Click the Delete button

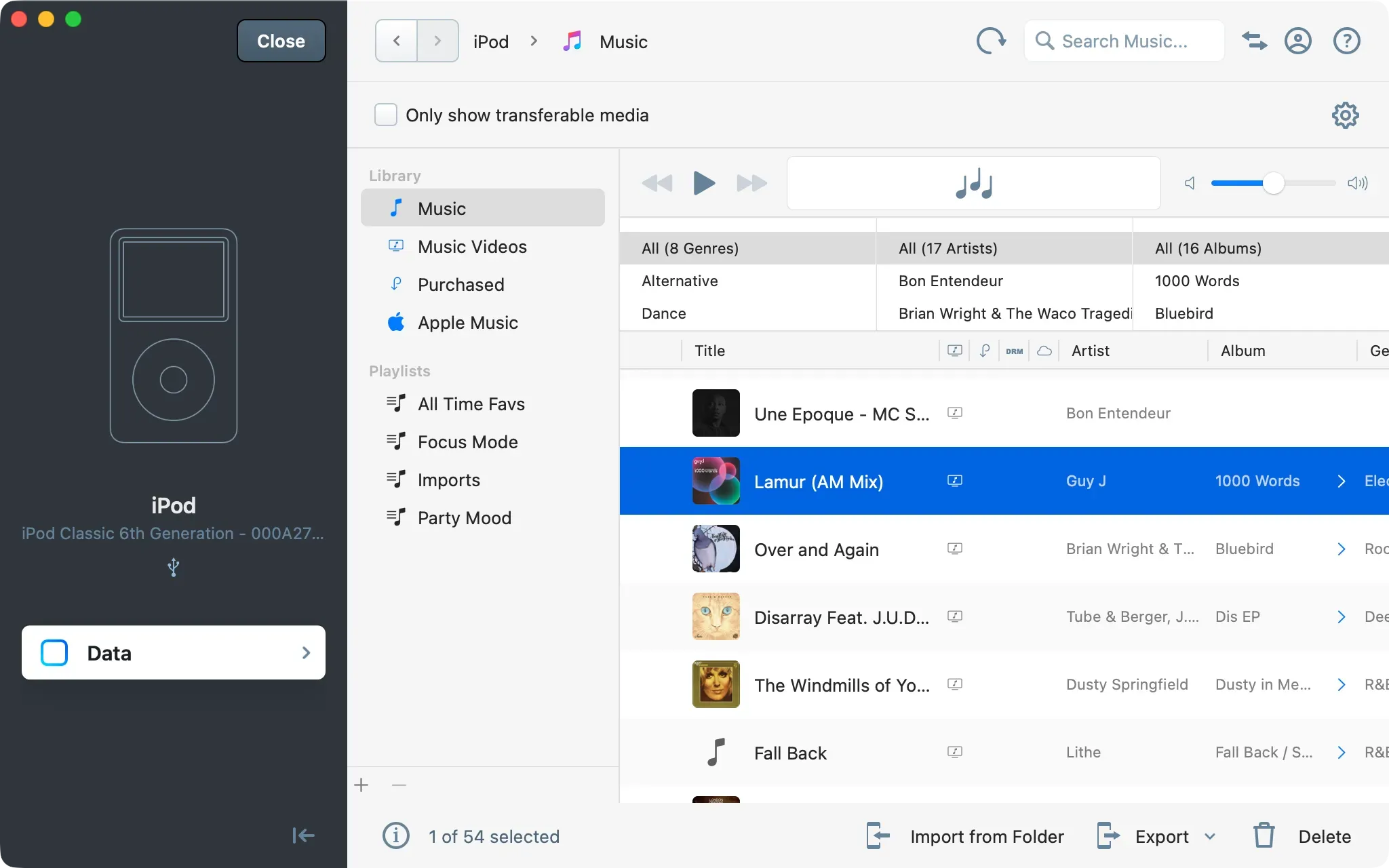click(x=1302, y=836)
